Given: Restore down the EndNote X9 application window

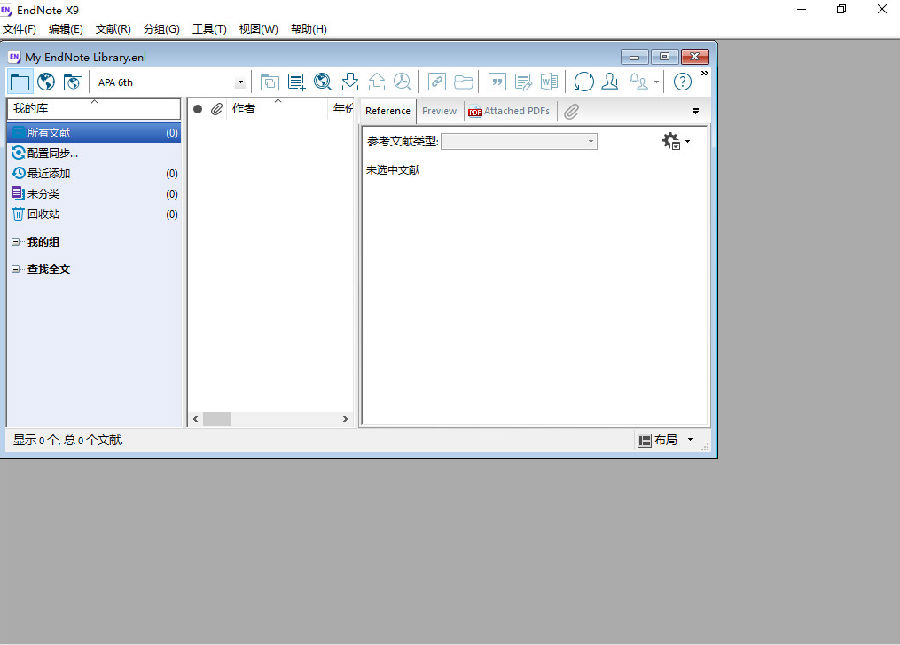Looking at the screenshot, I should (841, 9).
